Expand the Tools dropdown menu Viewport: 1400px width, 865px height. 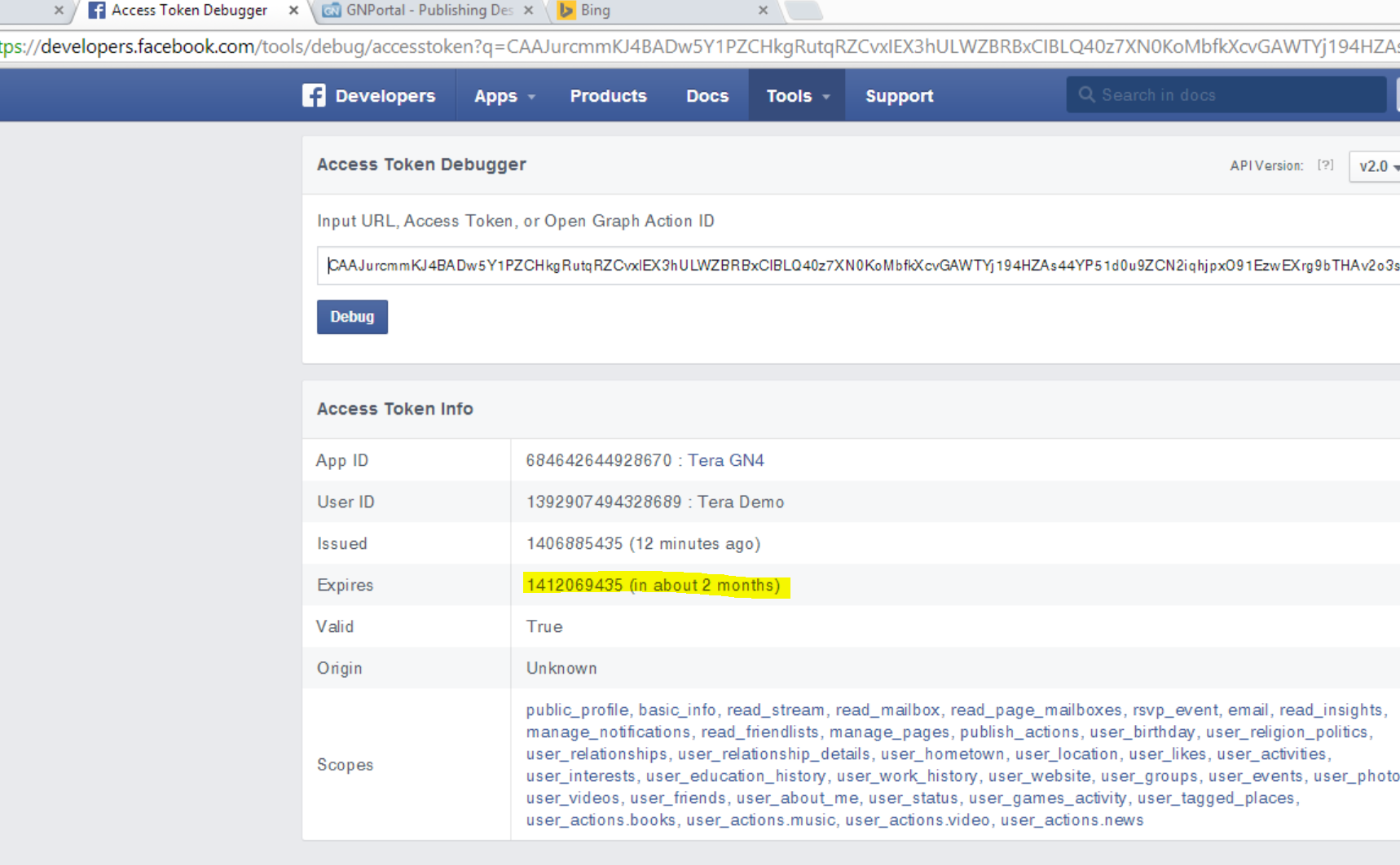tap(797, 95)
